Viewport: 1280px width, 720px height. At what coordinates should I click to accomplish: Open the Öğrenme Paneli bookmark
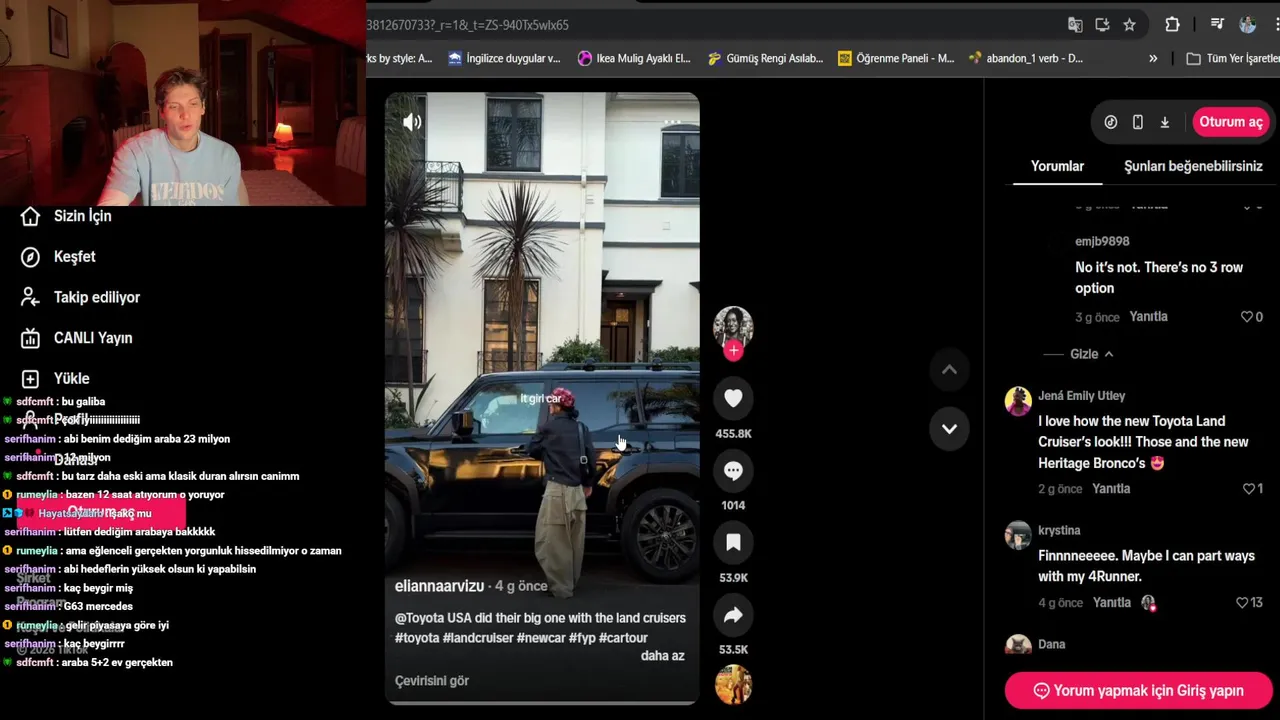click(x=896, y=59)
